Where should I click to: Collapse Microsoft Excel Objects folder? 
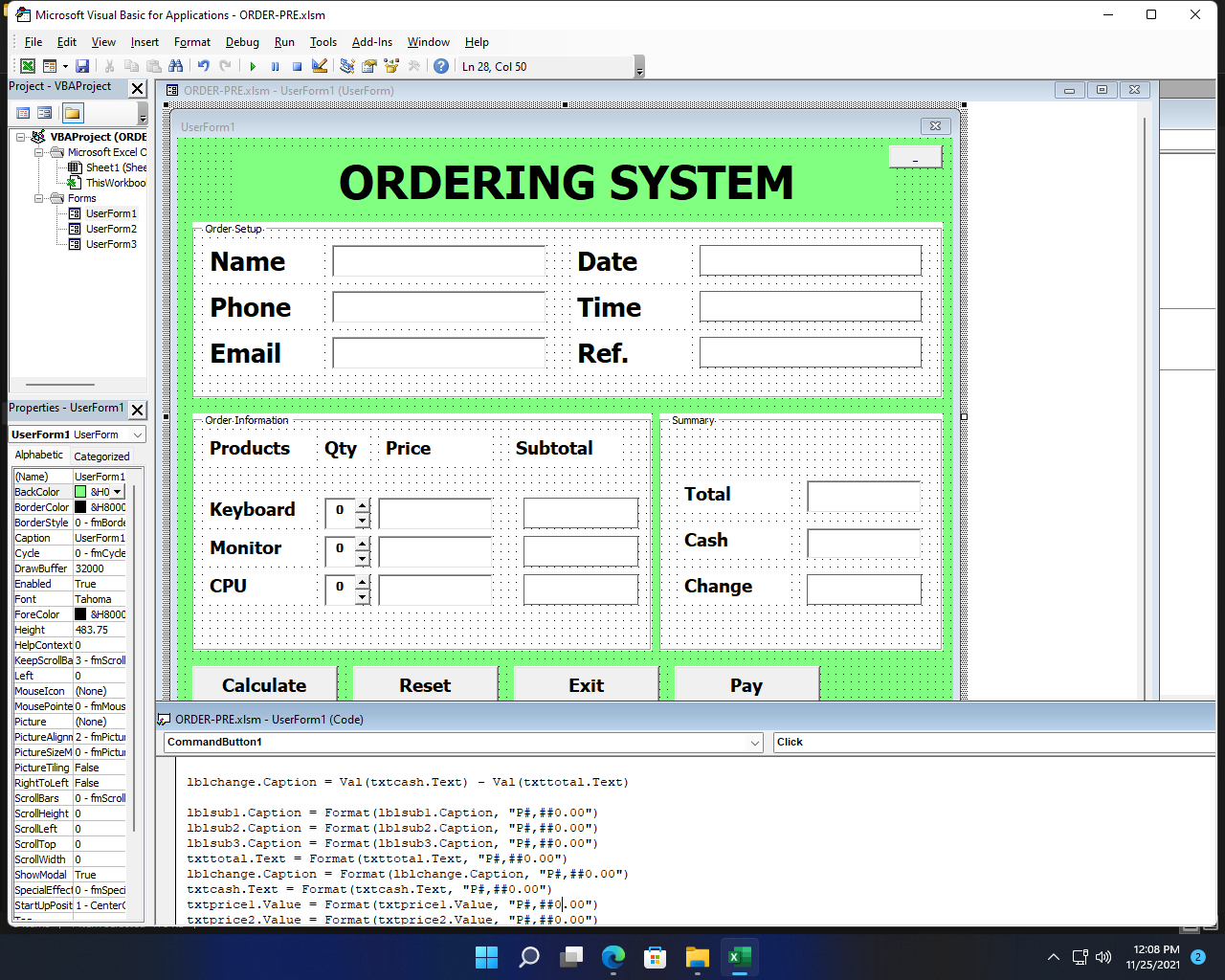pyautogui.click(x=39, y=152)
